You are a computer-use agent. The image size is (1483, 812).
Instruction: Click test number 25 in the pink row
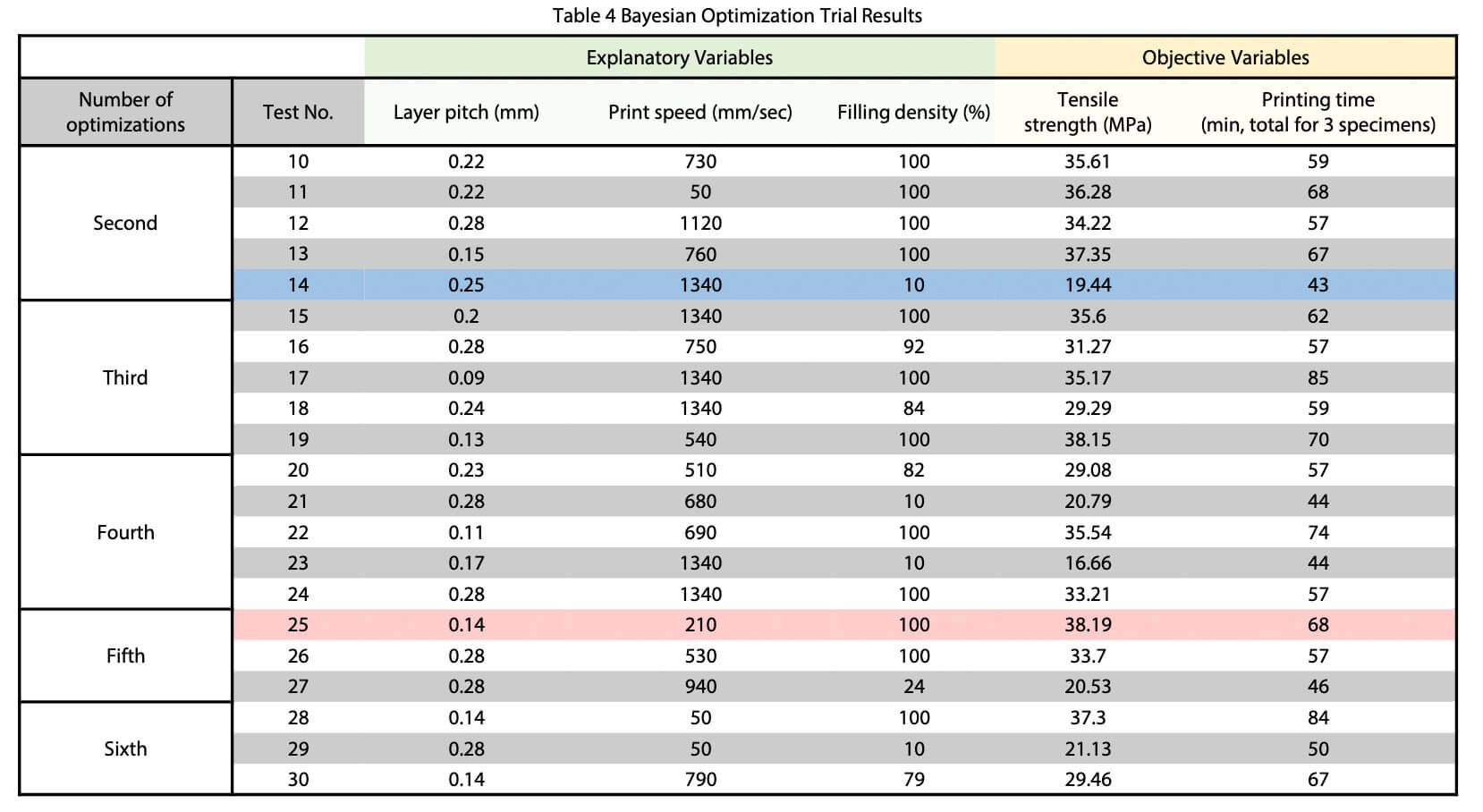298,625
